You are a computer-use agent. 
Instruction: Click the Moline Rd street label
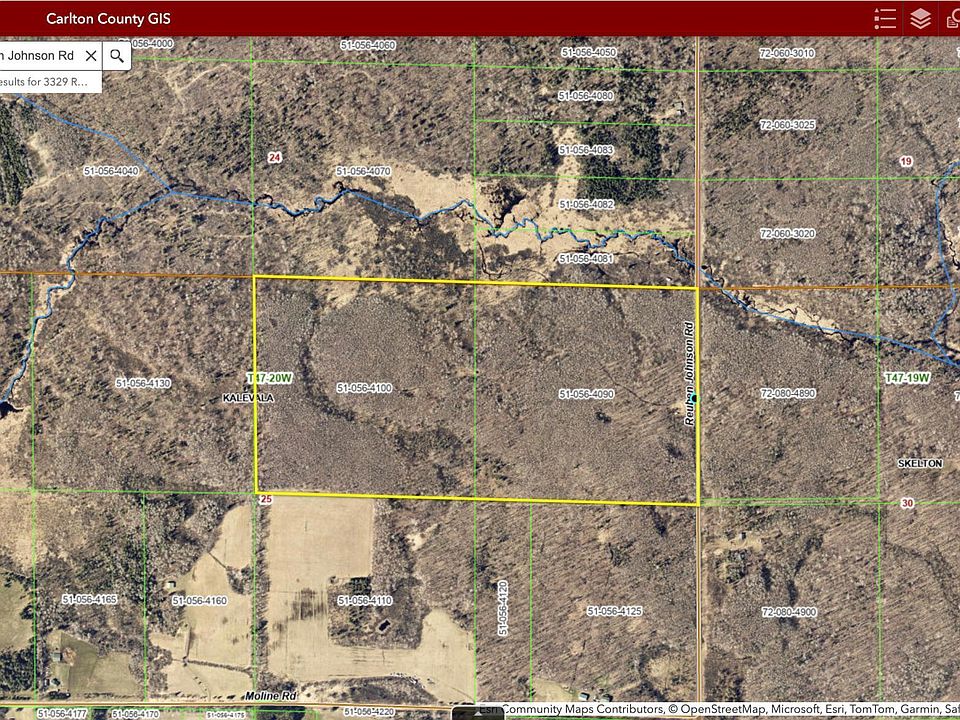click(271, 696)
